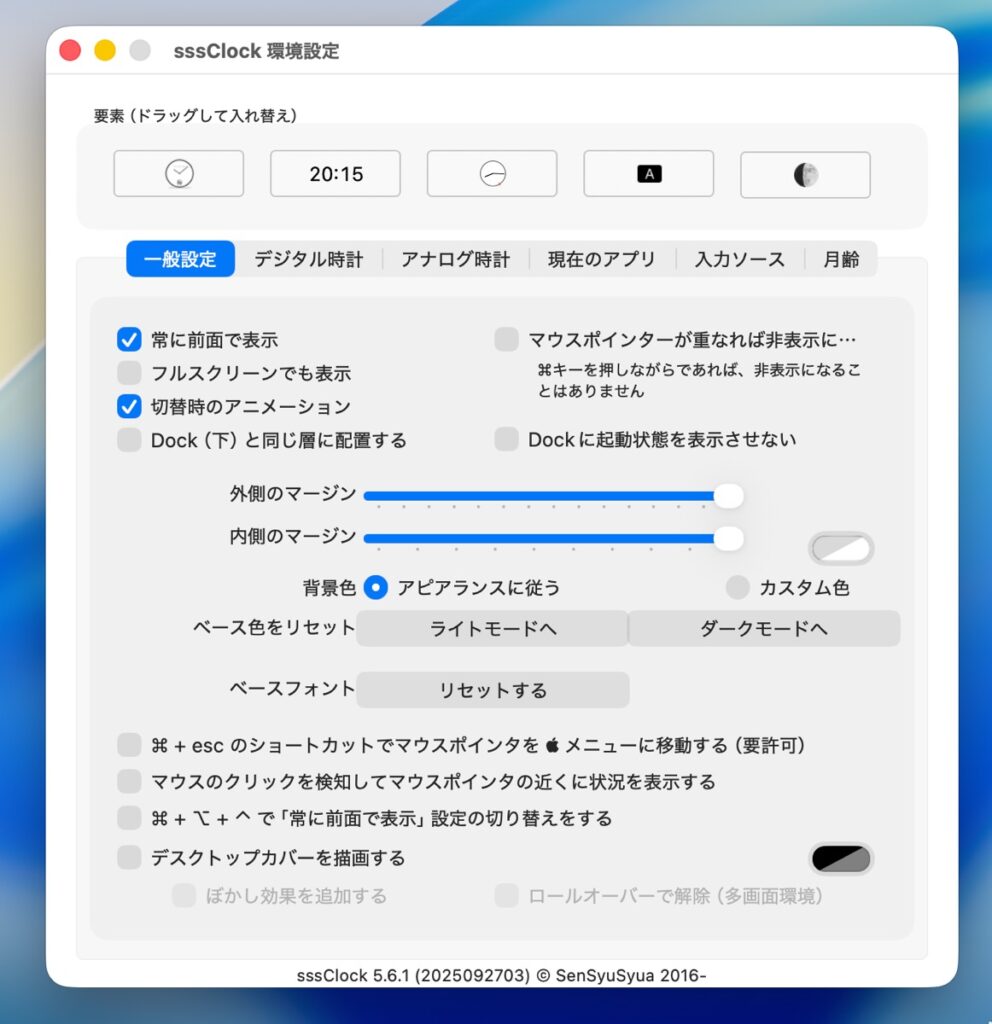The height and width of the screenshot is (1024, 992).
Task: Select the カスタム色 radio button
Action: (737, 587)
